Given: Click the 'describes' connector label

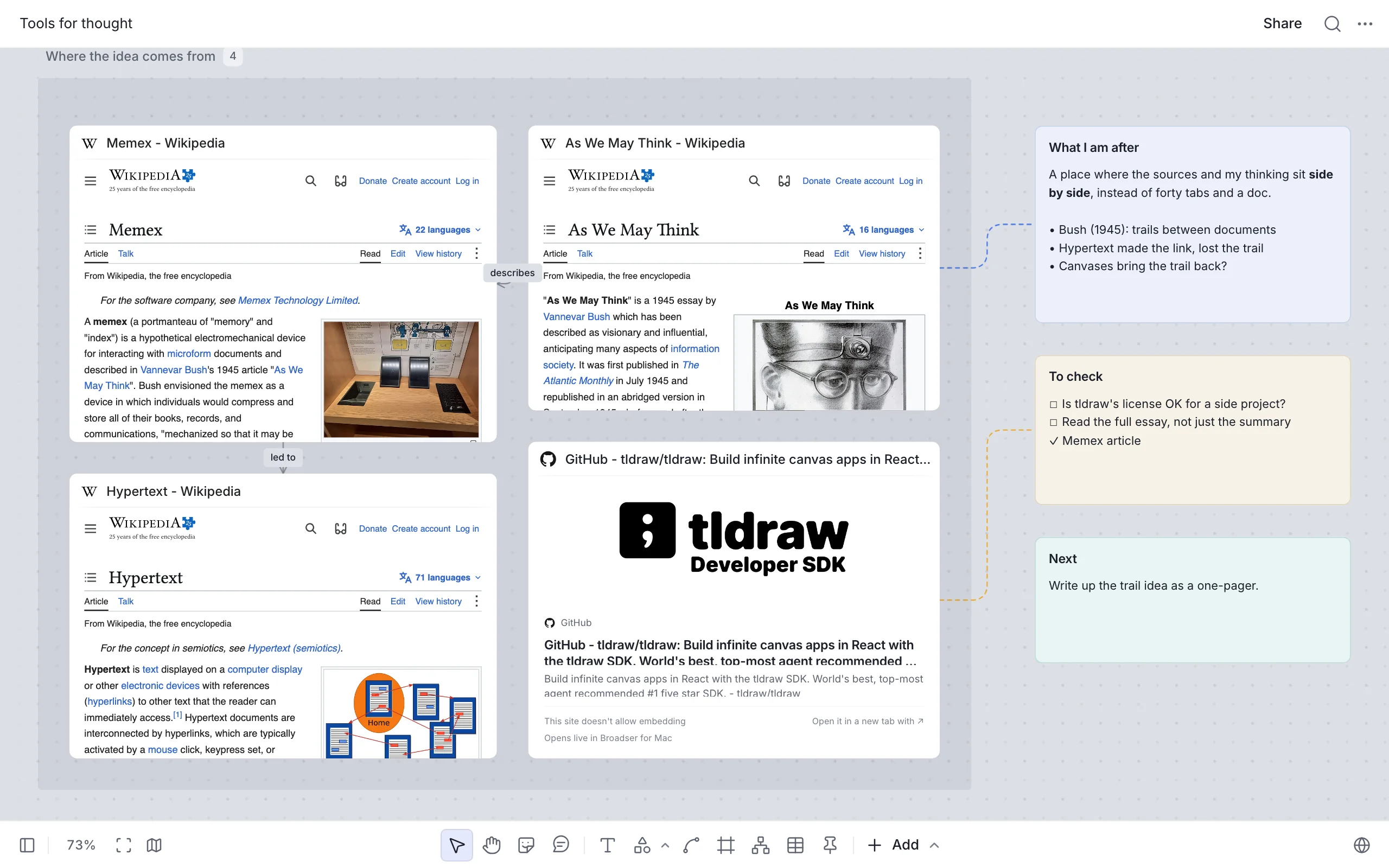Looking at the screenshot, I should point(512,273).
